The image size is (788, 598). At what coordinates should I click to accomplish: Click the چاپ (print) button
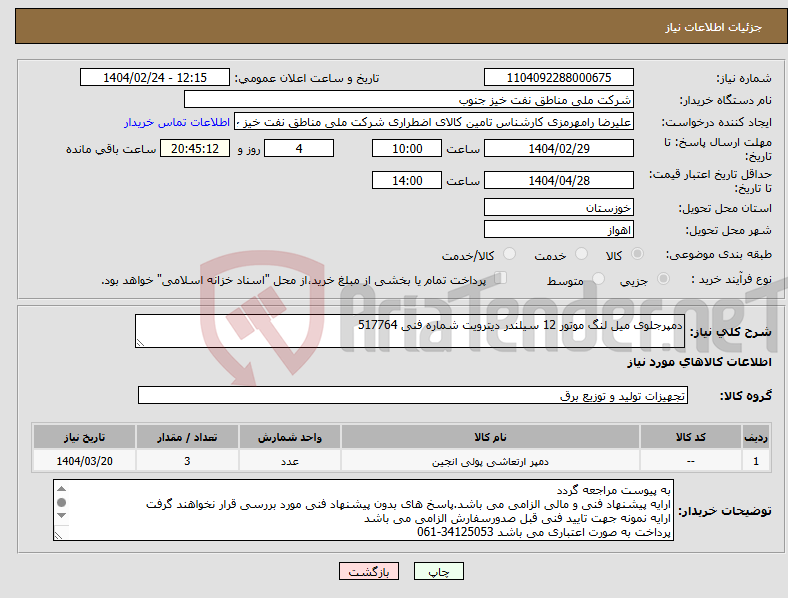pyautogui.click(x=438, y=571)
